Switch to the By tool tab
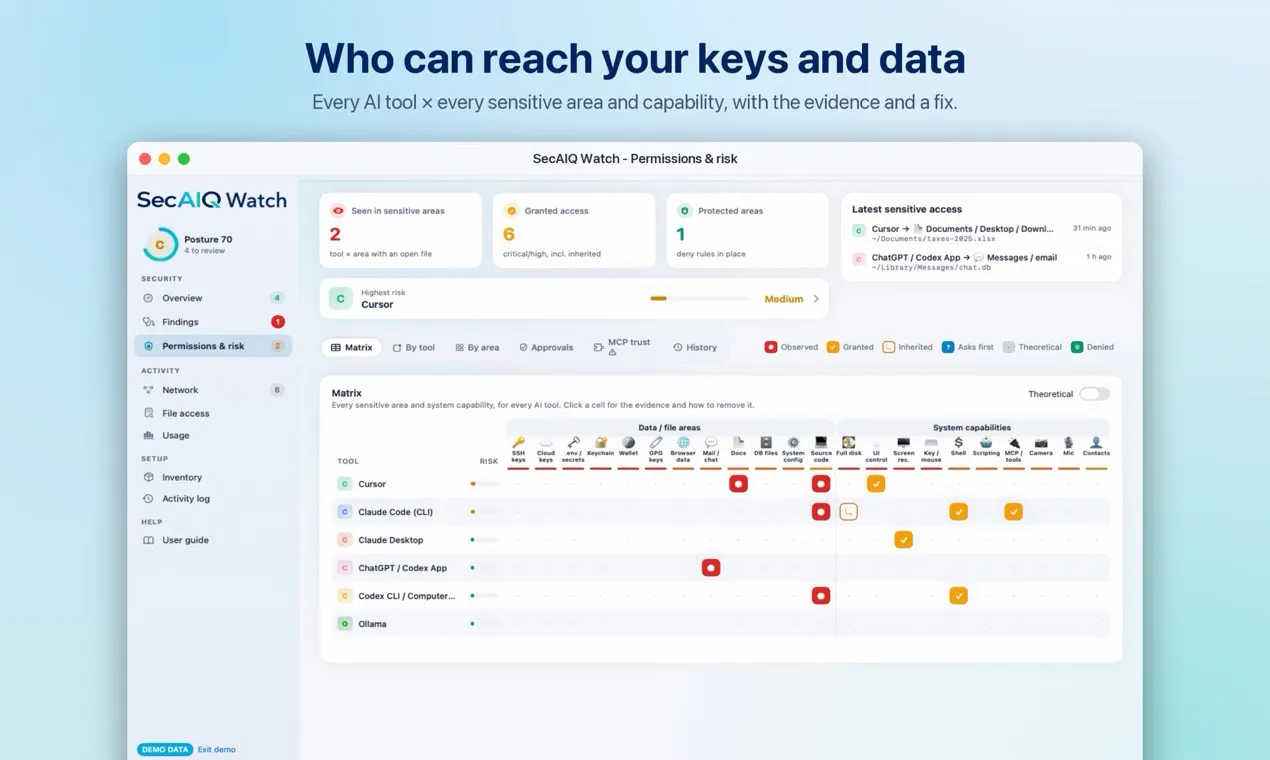The image size is (1270, 760). pyautogui.click(x=413, y=347)
